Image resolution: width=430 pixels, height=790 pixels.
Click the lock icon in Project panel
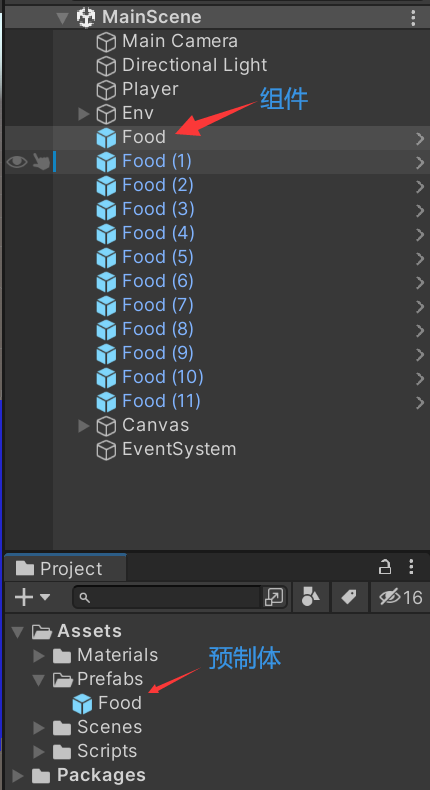click(x=385, y=567)
